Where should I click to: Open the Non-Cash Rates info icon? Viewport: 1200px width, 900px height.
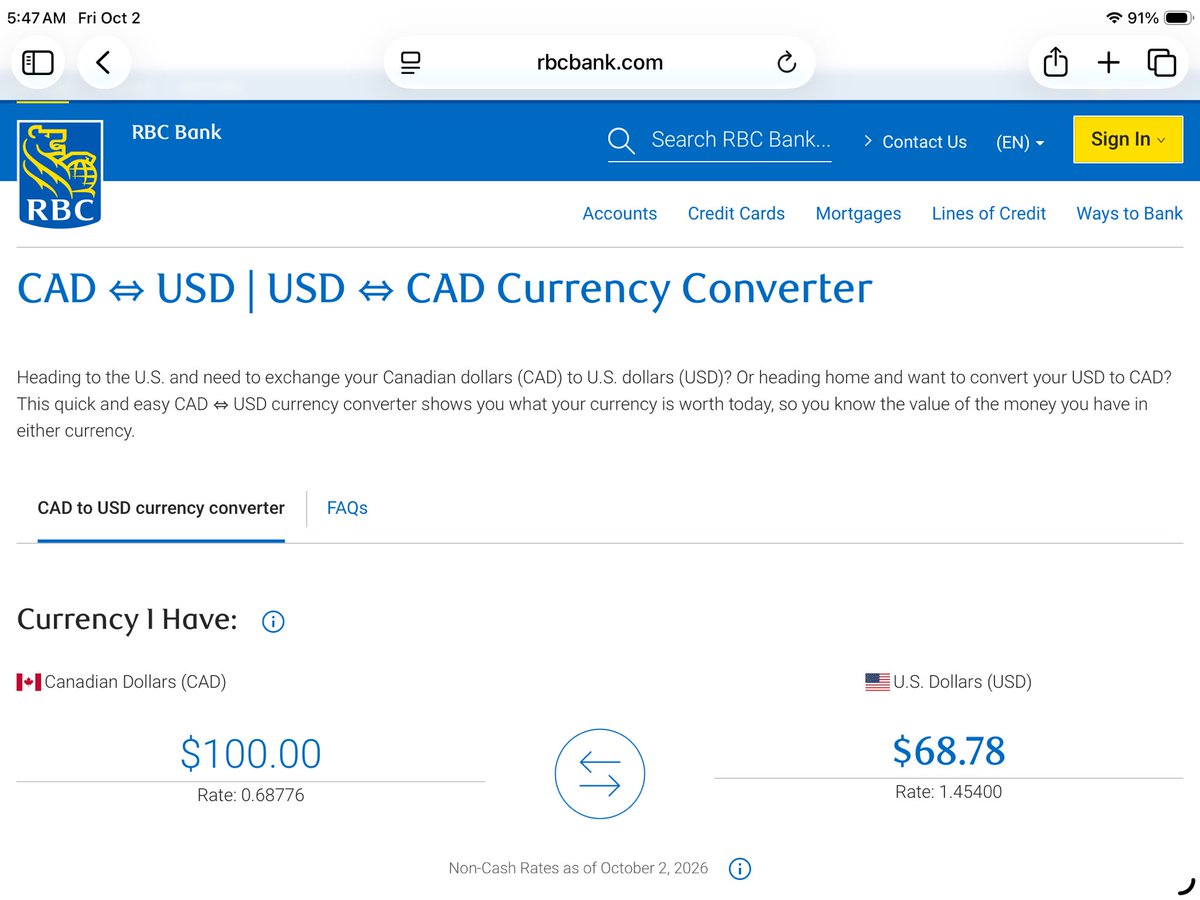pos(739,868)
